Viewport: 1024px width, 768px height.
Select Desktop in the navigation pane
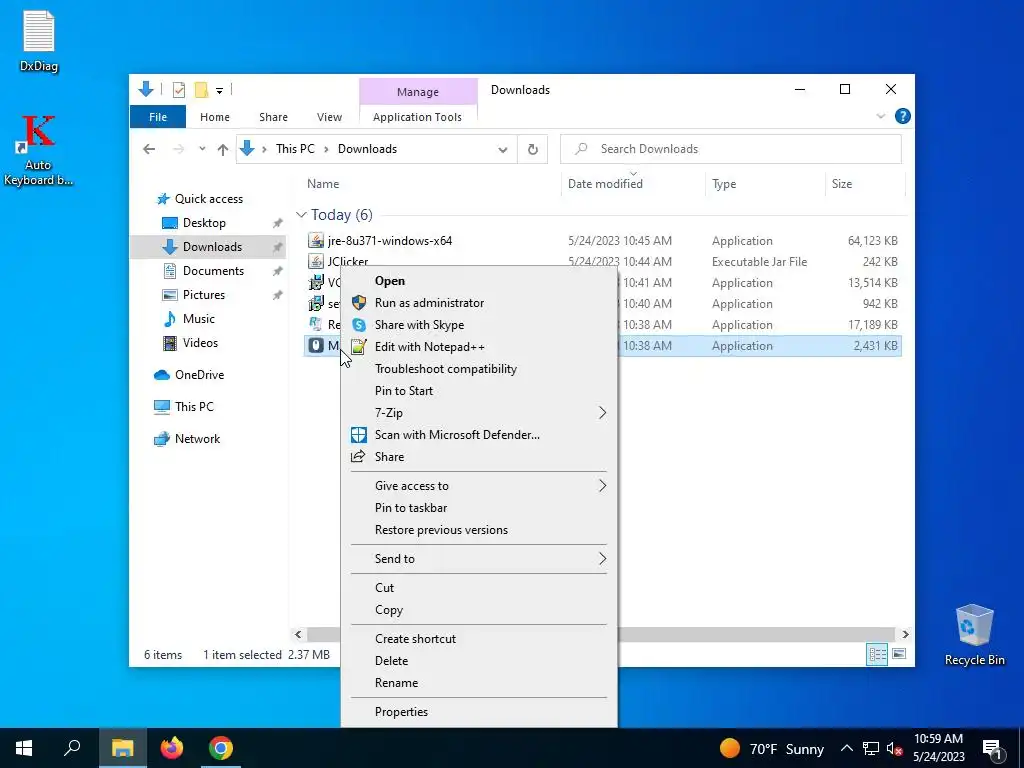tap(204, 223)
